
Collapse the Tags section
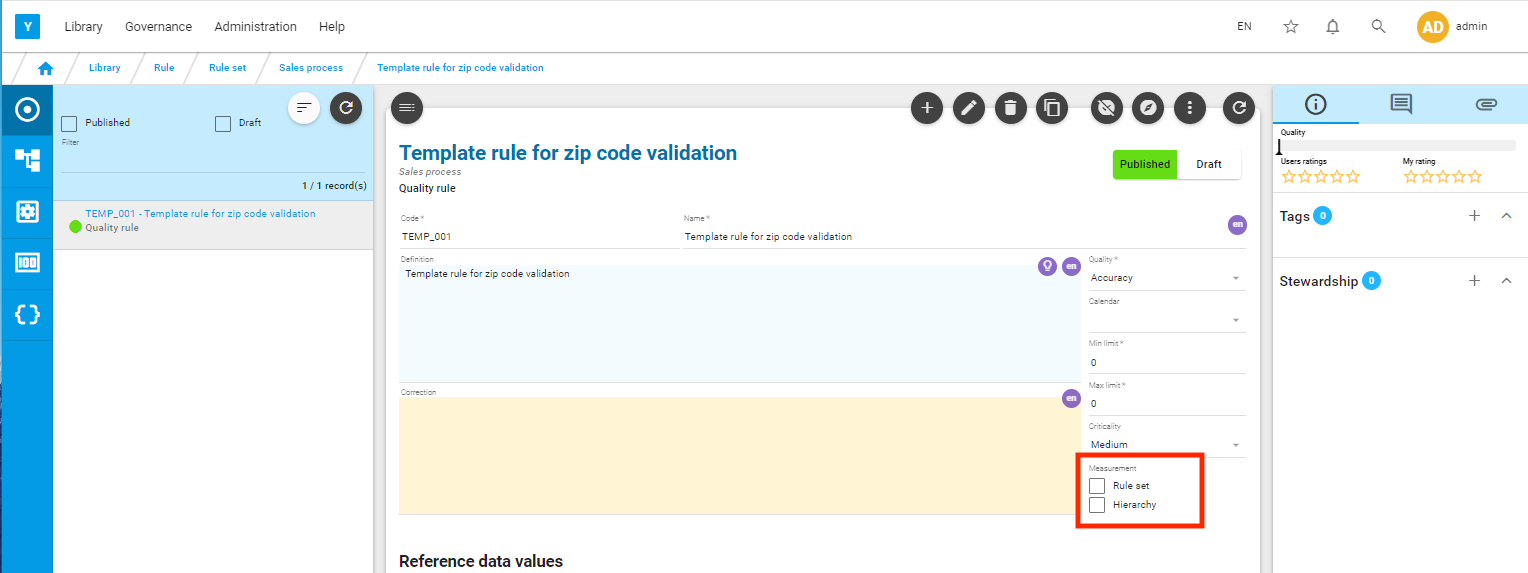coord(1507,216)
